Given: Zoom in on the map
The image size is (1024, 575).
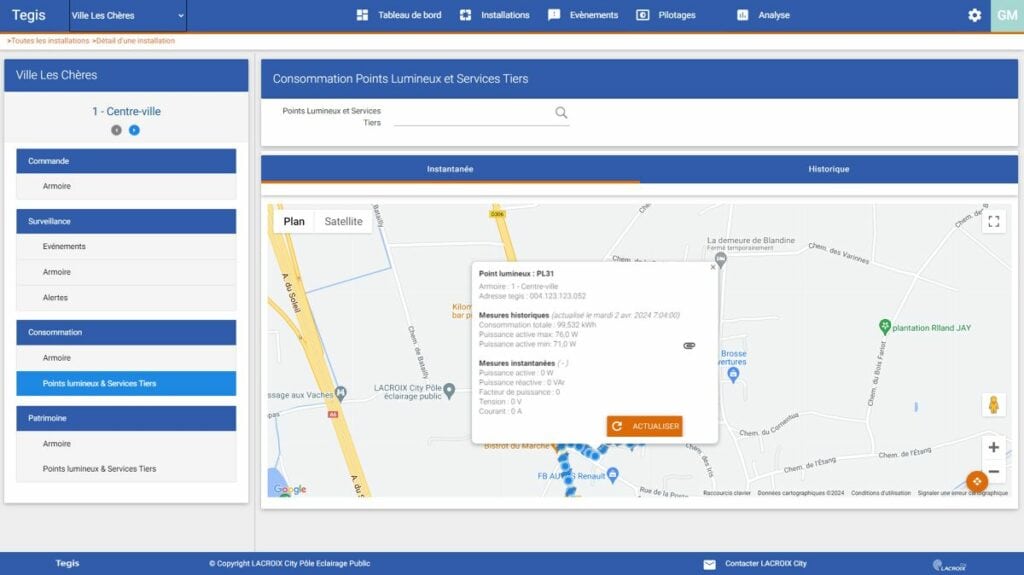Looking at the screenshot, I should coord(993,448).
